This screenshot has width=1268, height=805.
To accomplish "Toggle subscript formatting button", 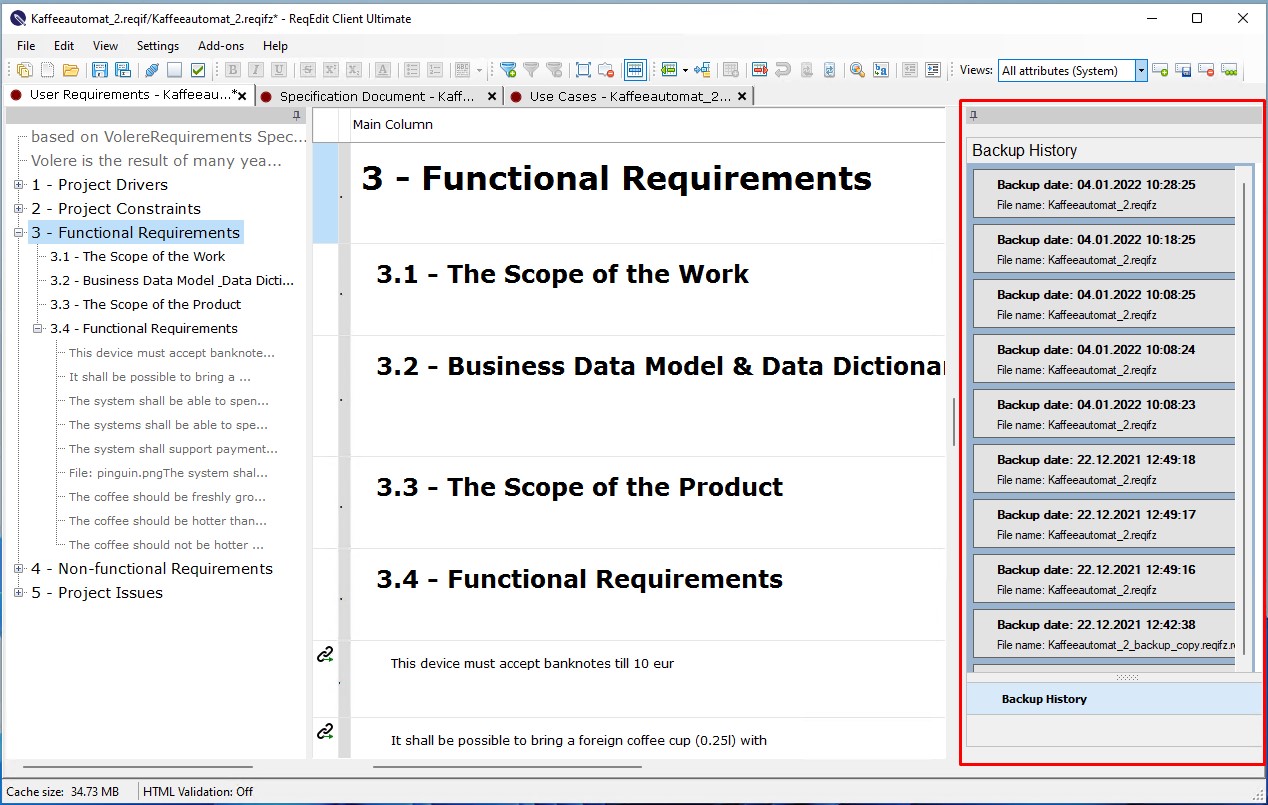I will pos(354,70).
